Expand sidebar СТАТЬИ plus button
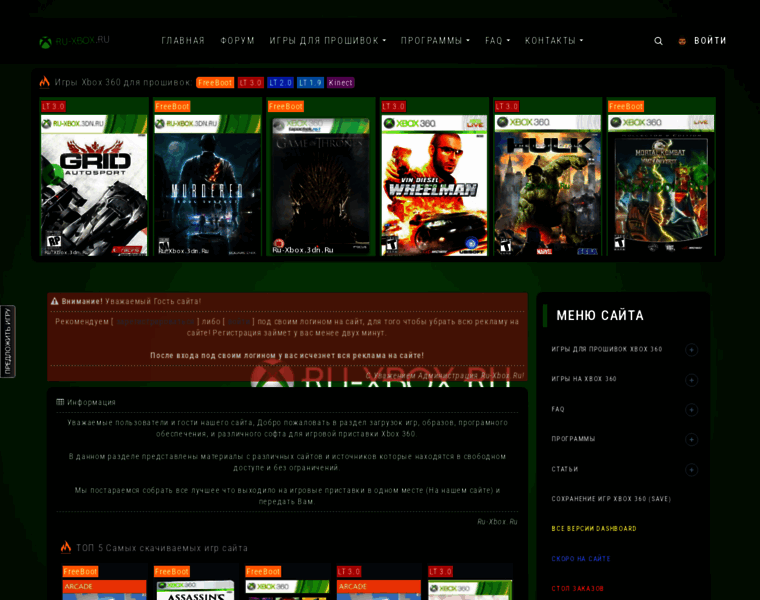Viewport: 760px width, 600px height. 691,470
